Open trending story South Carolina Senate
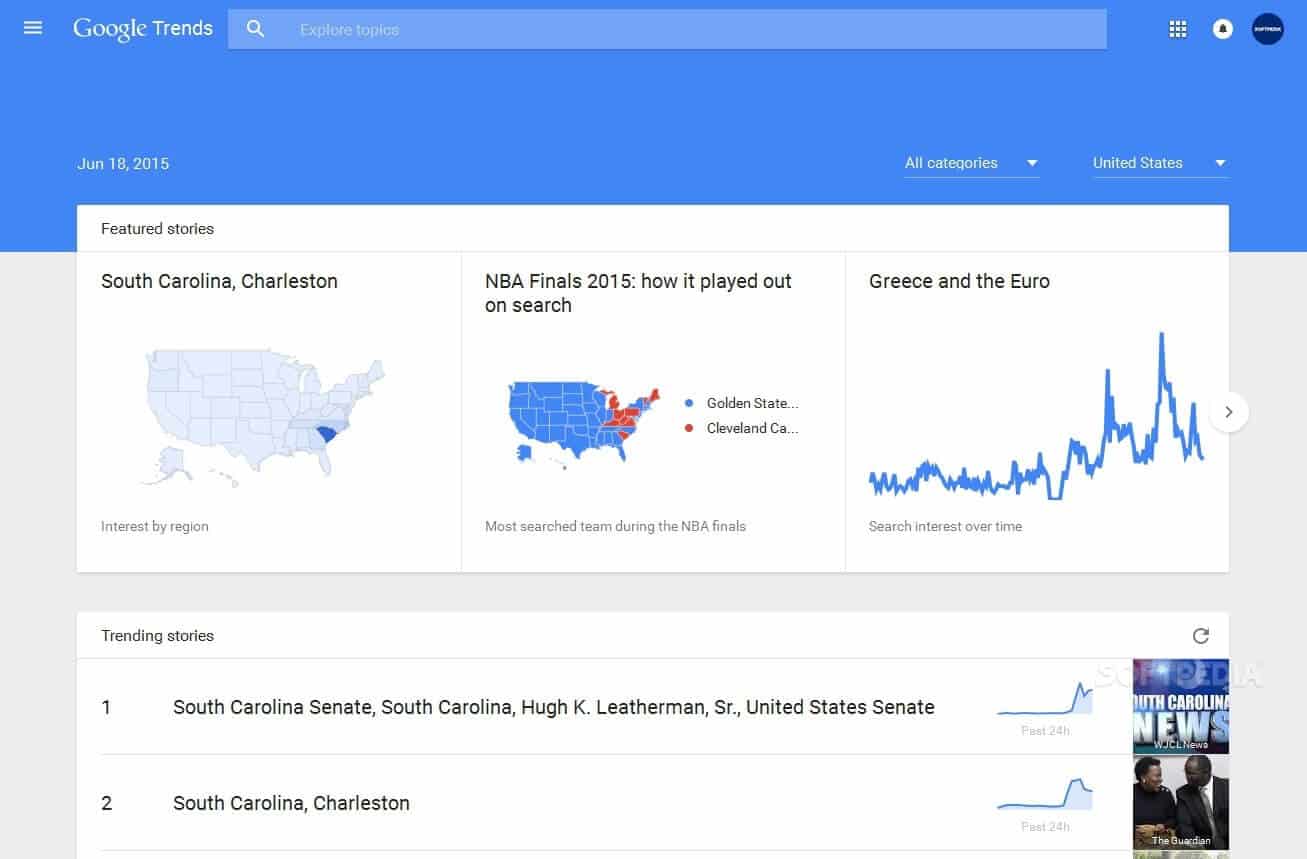Viewport: 1307px width, 859px height. (553, 707)
